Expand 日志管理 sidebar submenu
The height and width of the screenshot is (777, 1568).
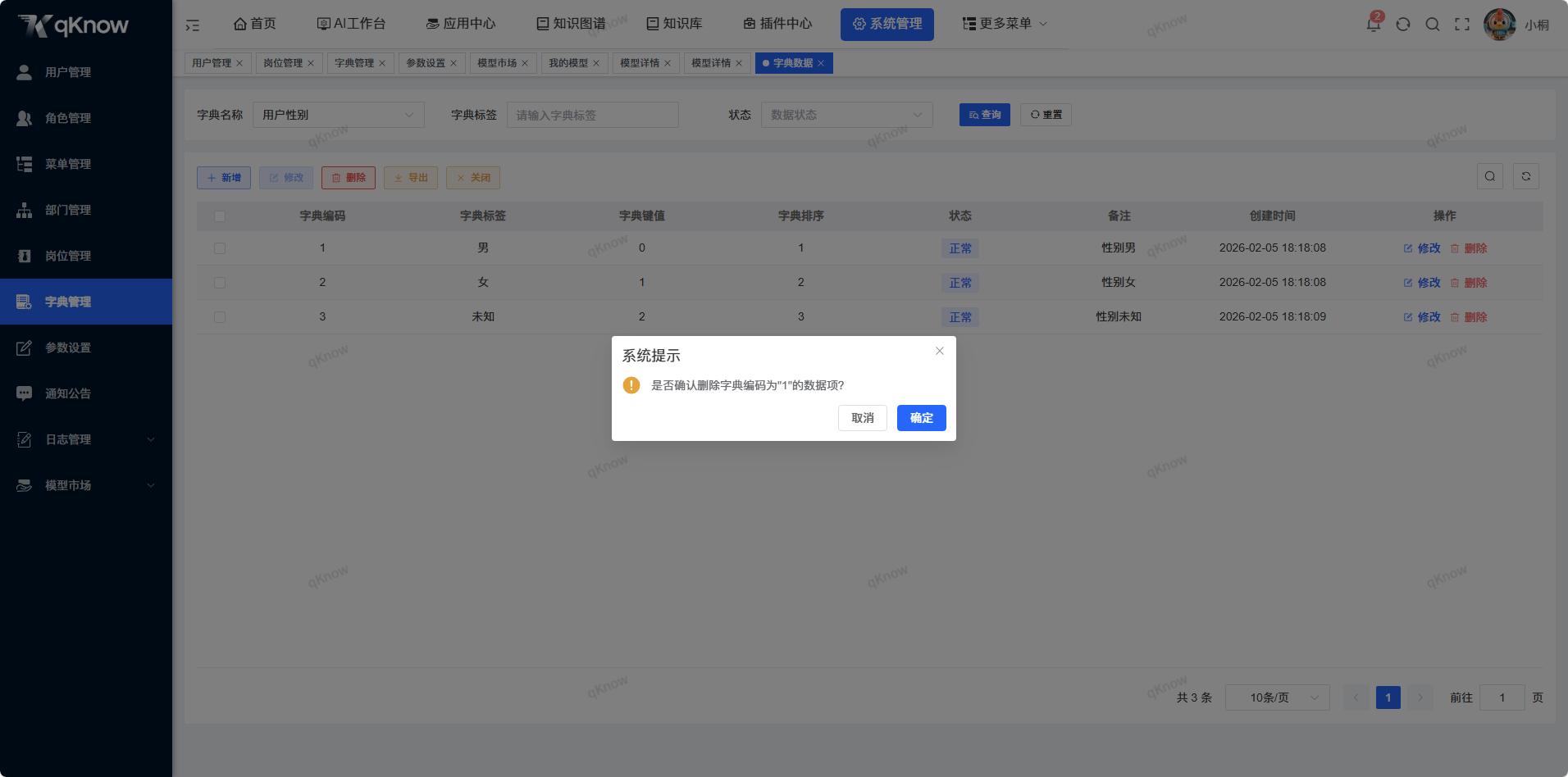pos(86,439)
